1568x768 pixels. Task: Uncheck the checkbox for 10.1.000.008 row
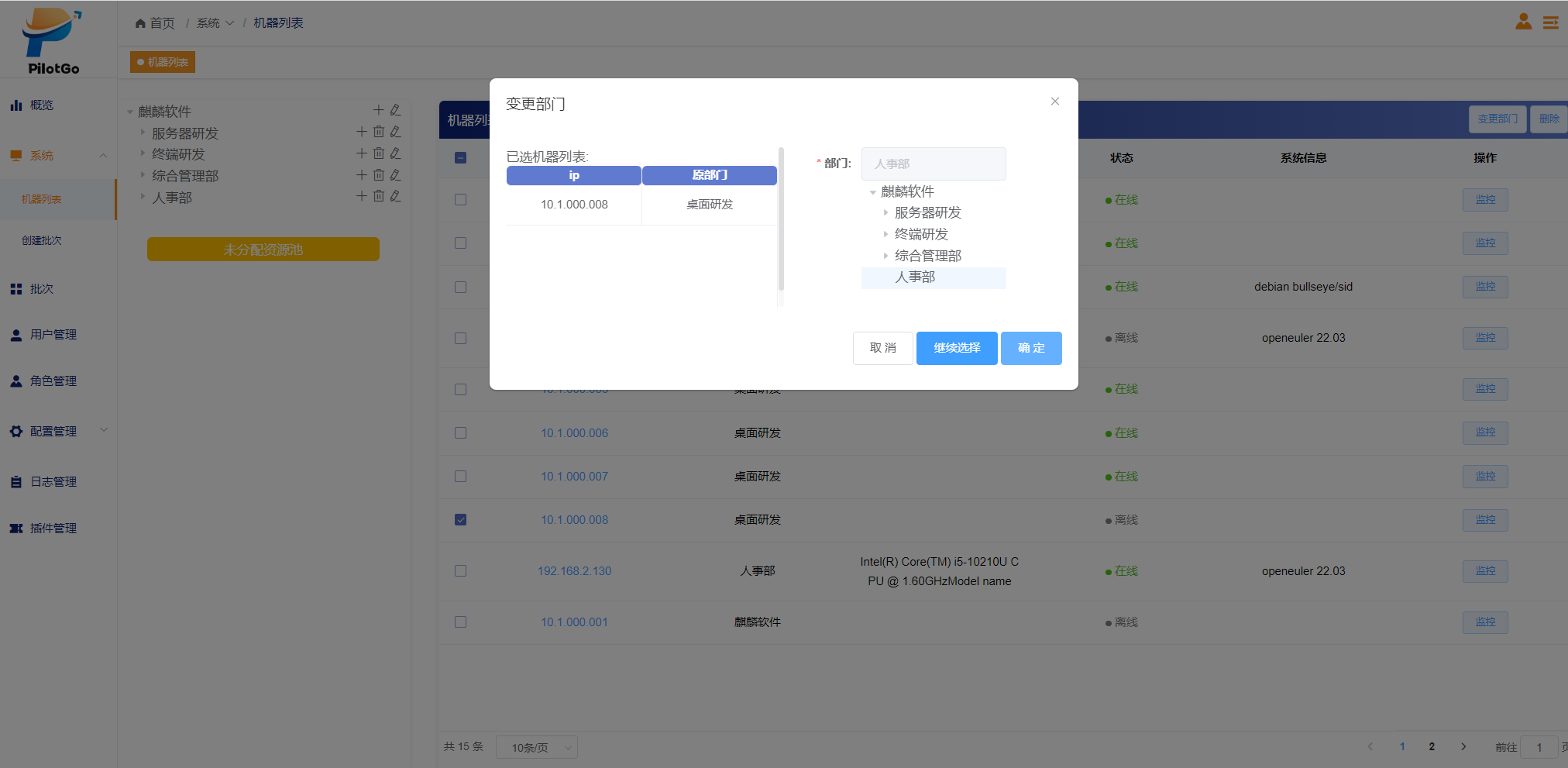click(x=460, y=520)
